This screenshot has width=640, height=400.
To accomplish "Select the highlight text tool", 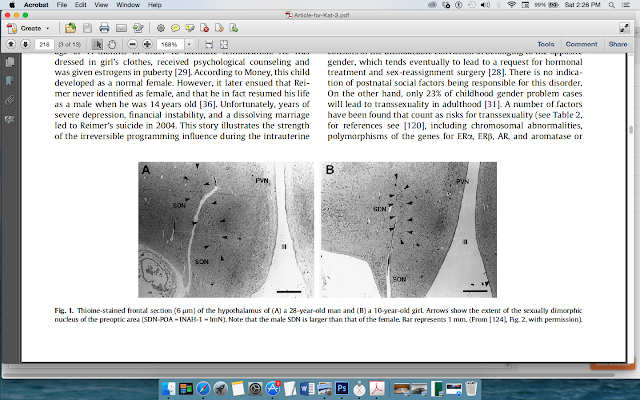I will click(x=190, y=28).
